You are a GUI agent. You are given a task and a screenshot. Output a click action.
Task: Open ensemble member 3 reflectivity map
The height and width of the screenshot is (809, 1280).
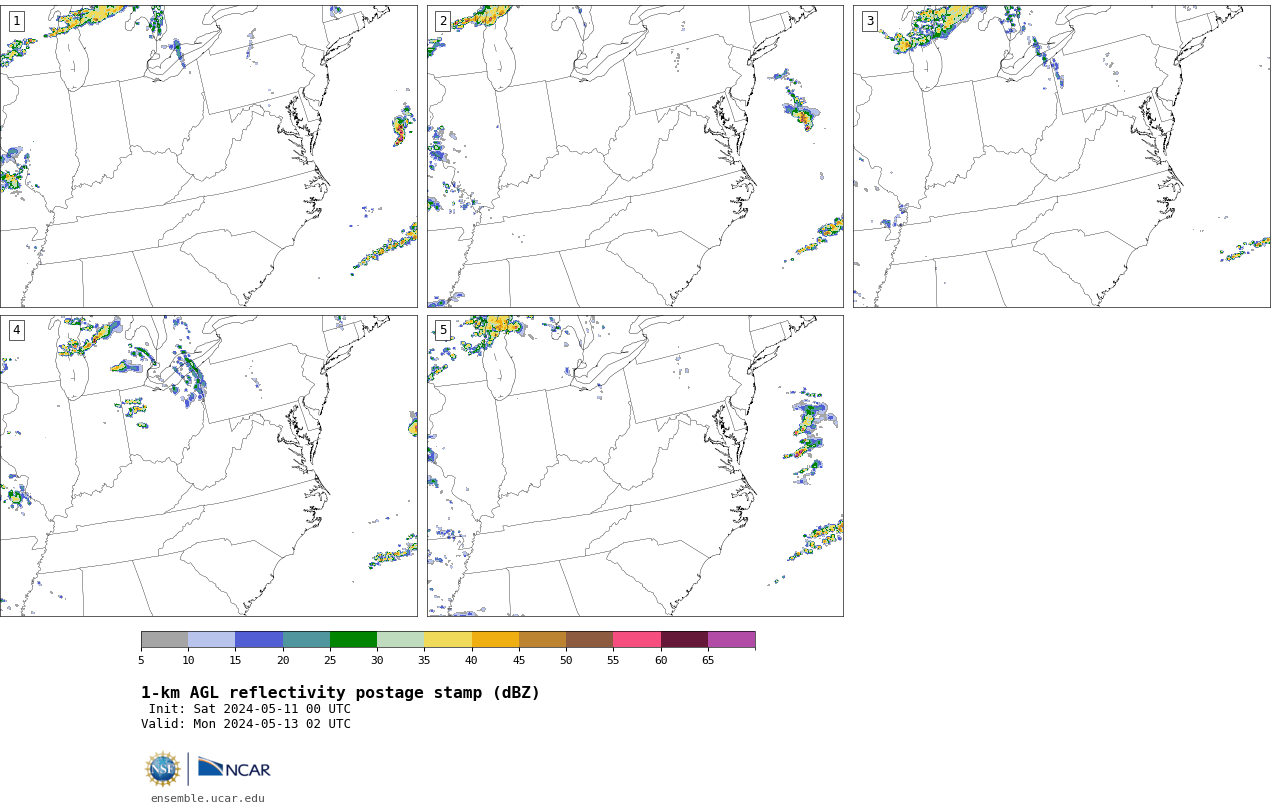1062,156
